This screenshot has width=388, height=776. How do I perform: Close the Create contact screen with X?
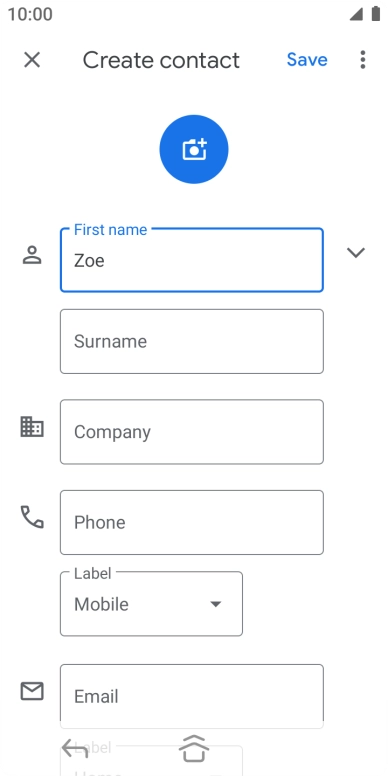[32, 60]
